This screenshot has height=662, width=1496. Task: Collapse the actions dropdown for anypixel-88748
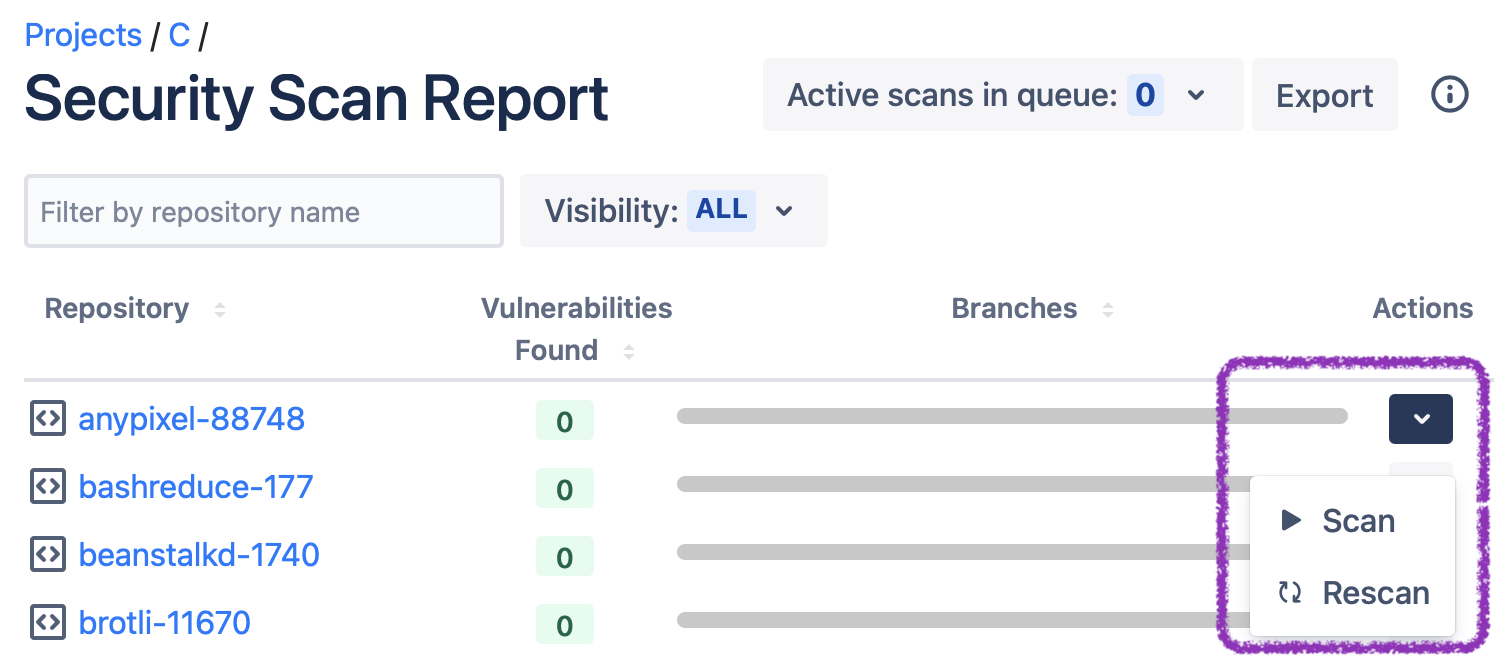pyautogui.click(x=1420, y=419)
